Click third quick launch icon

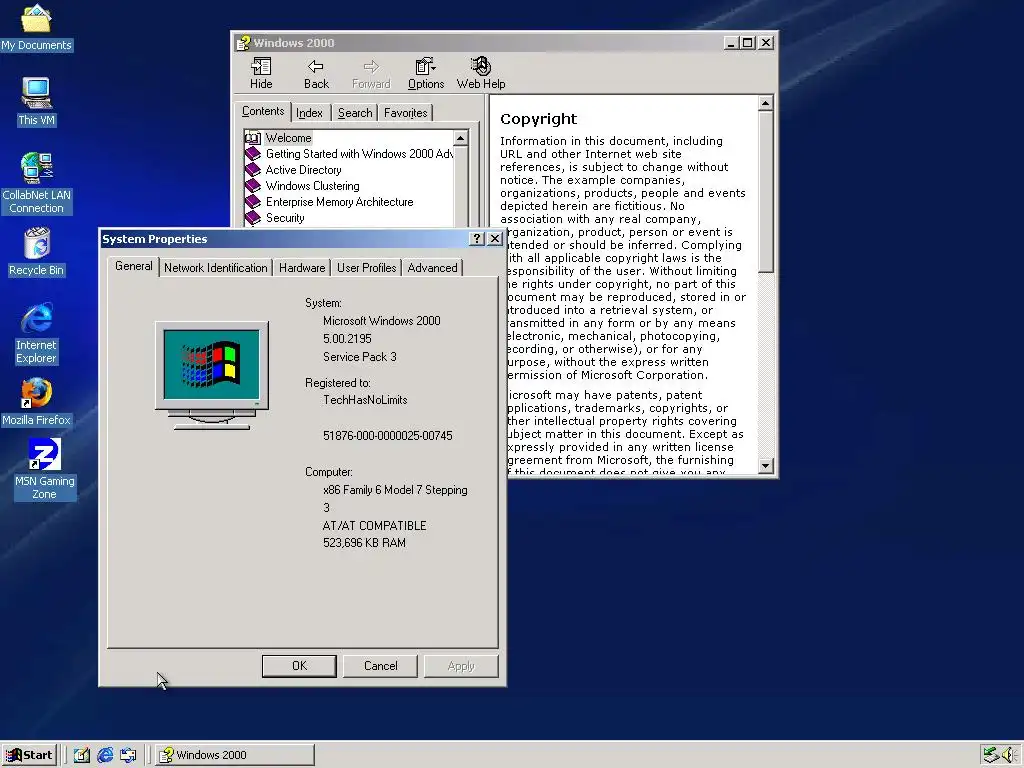point(128,755)
